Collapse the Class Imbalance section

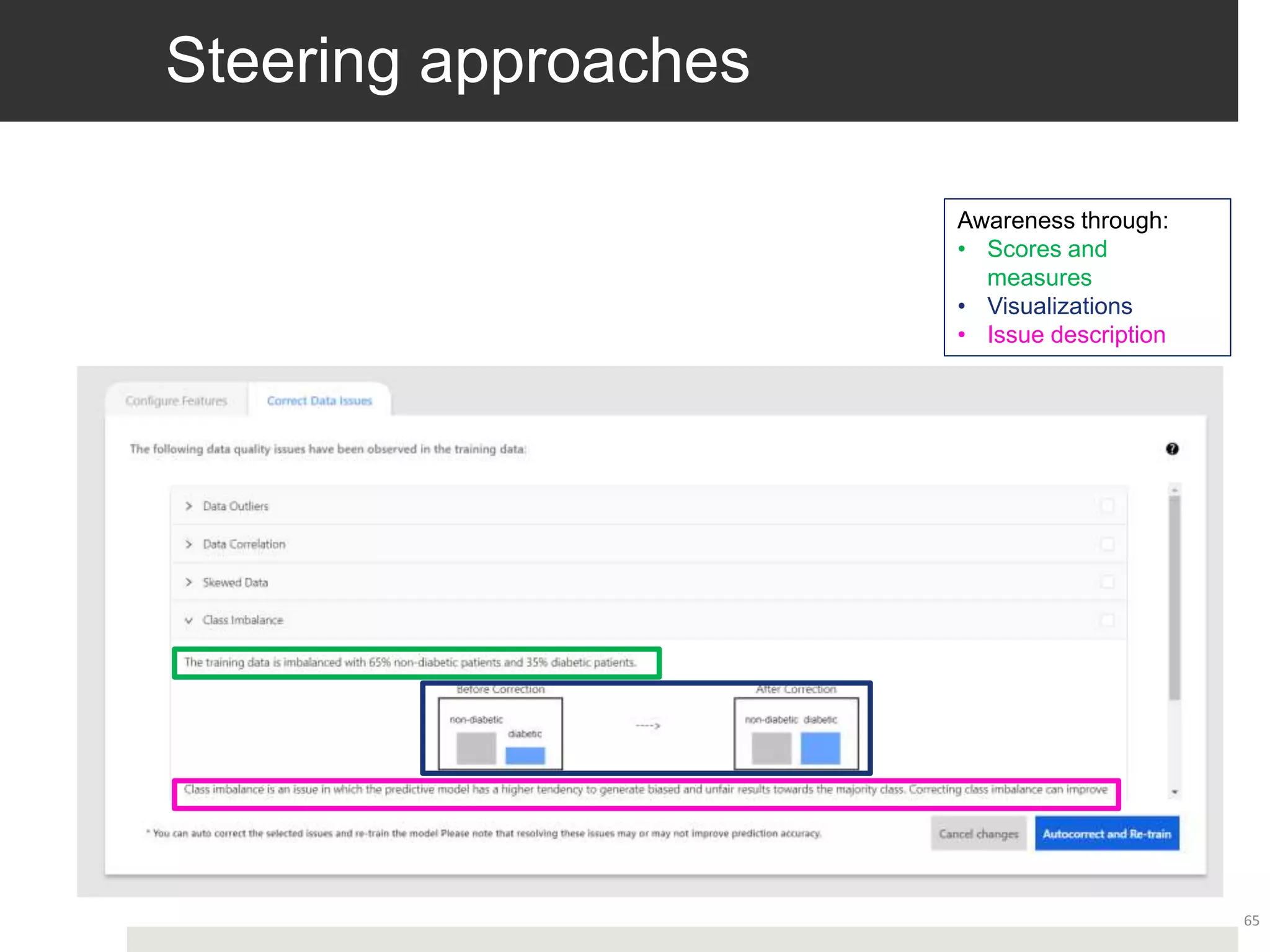pos(189,620)
